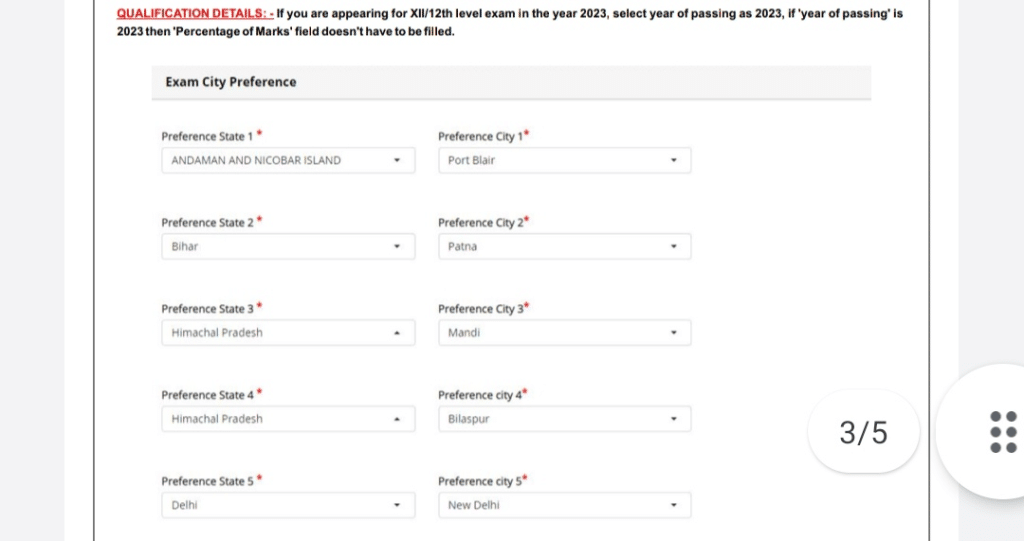Open Preference State 1 dropdown
This screenshot has height=541, width=1024.
point(287,160)
